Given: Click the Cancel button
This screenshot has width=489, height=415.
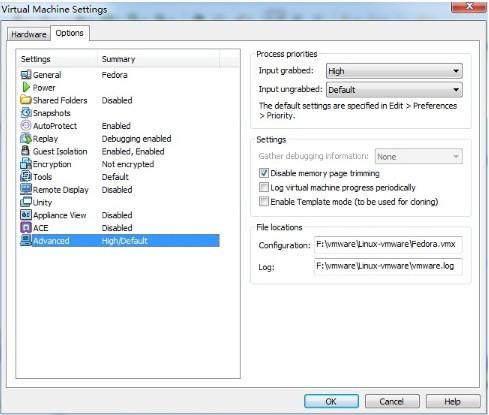Looking at the screenshot, I should click(392, 401).
